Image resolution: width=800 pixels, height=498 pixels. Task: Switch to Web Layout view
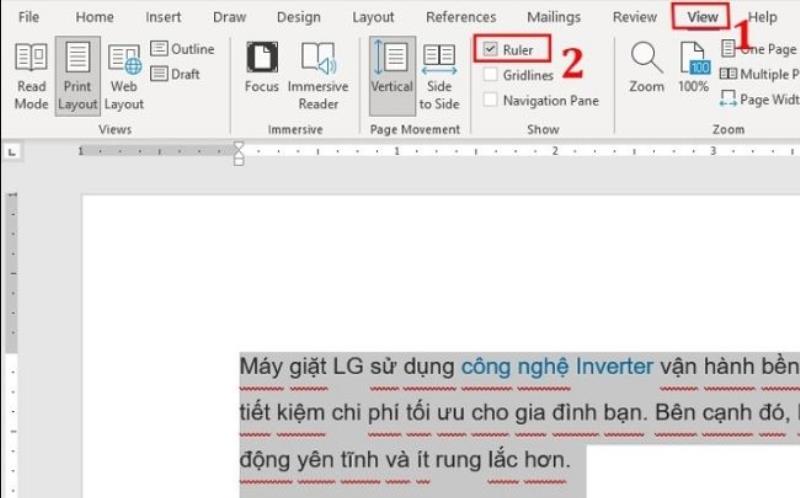click(124, 77)
